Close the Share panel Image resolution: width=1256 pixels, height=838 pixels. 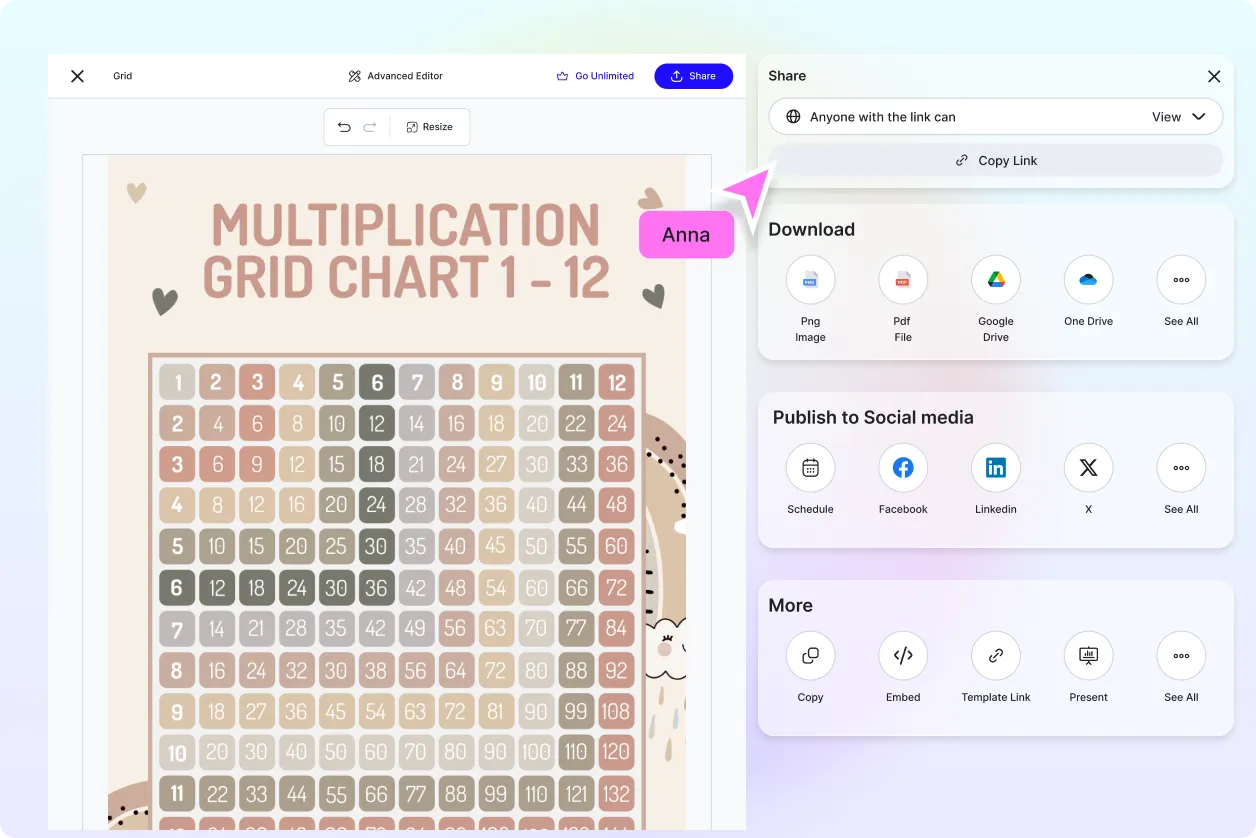coord(1214,76)
